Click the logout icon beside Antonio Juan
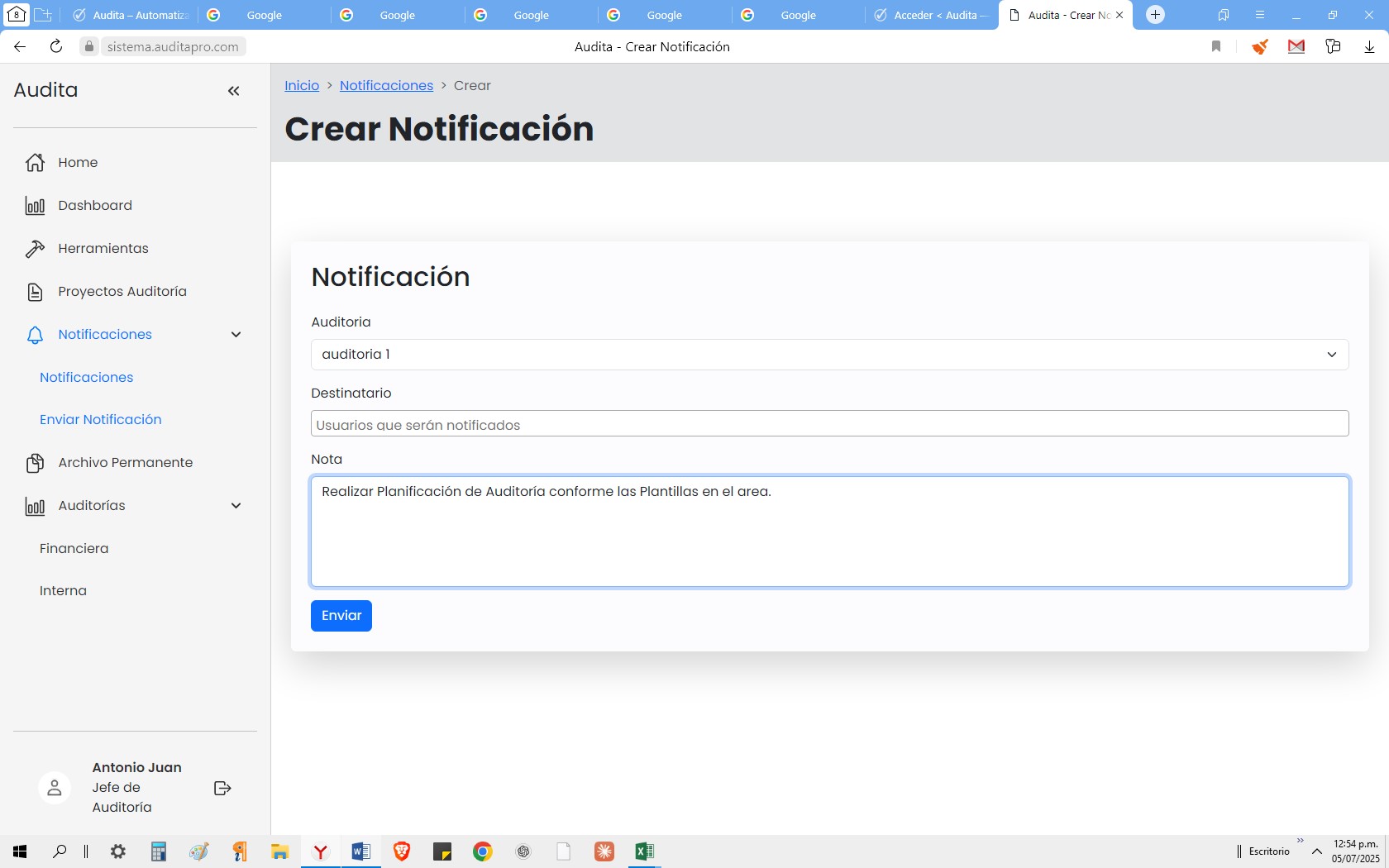The height and width of the screenshot is (868, 1389). pyautogui.click(x=222, y=788)
